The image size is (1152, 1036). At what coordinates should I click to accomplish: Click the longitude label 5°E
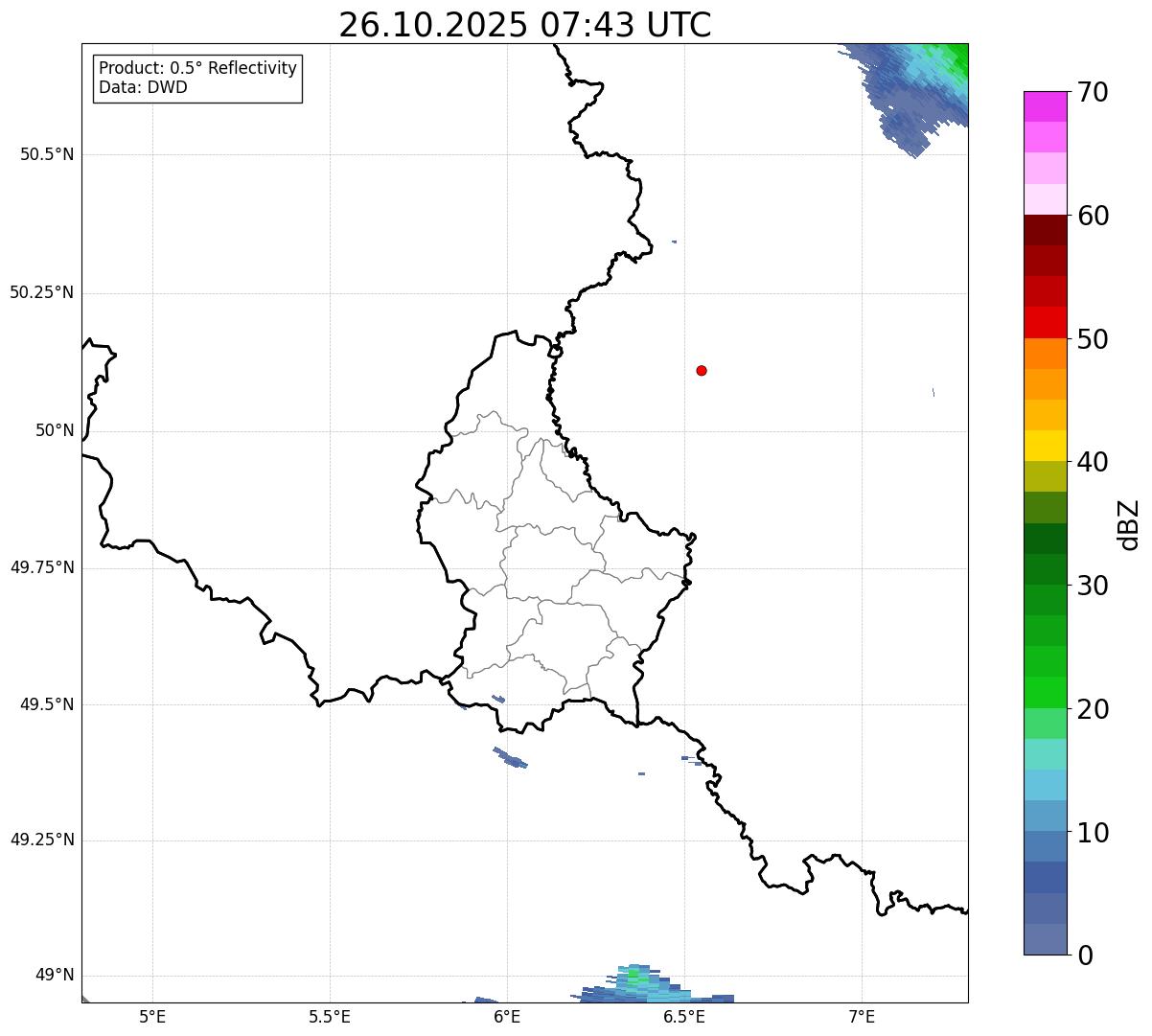pos(152,1017)
